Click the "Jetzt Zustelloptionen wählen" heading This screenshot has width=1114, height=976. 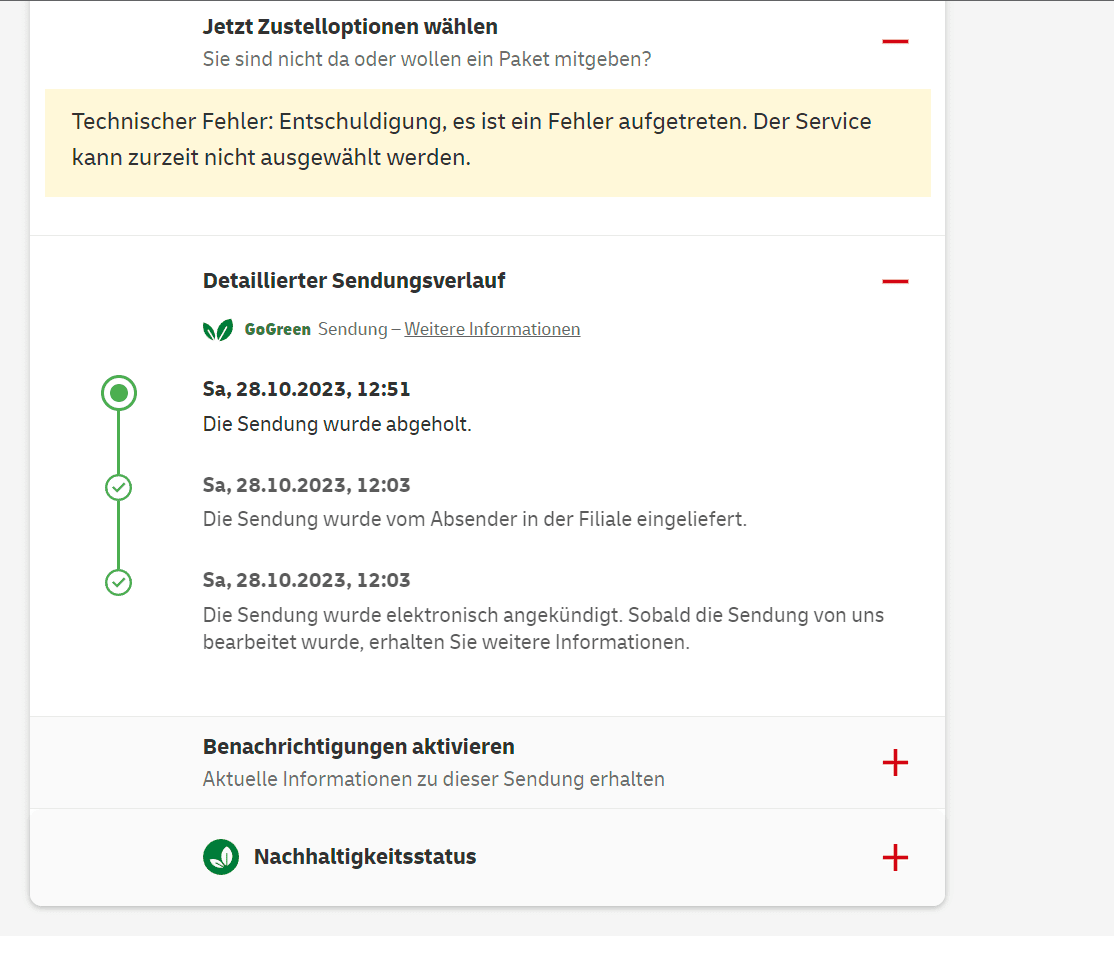coord(350,27)
